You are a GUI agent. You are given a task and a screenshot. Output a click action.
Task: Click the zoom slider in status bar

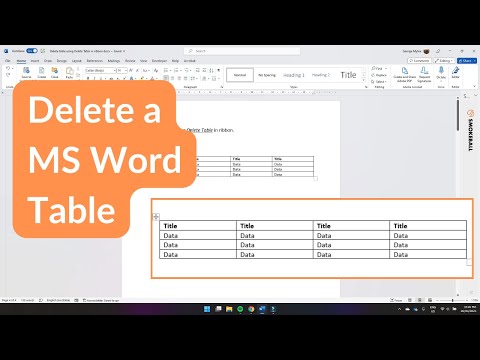(452, 300)
